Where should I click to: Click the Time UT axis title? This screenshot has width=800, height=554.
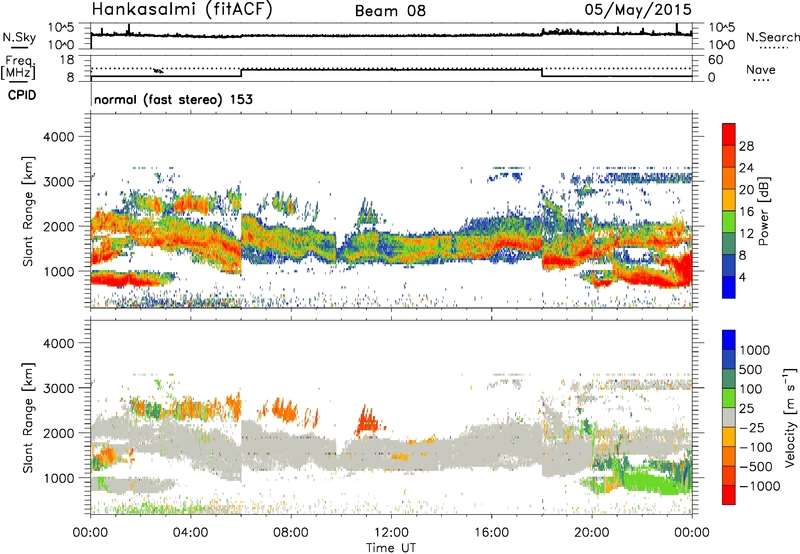[391, 548]
